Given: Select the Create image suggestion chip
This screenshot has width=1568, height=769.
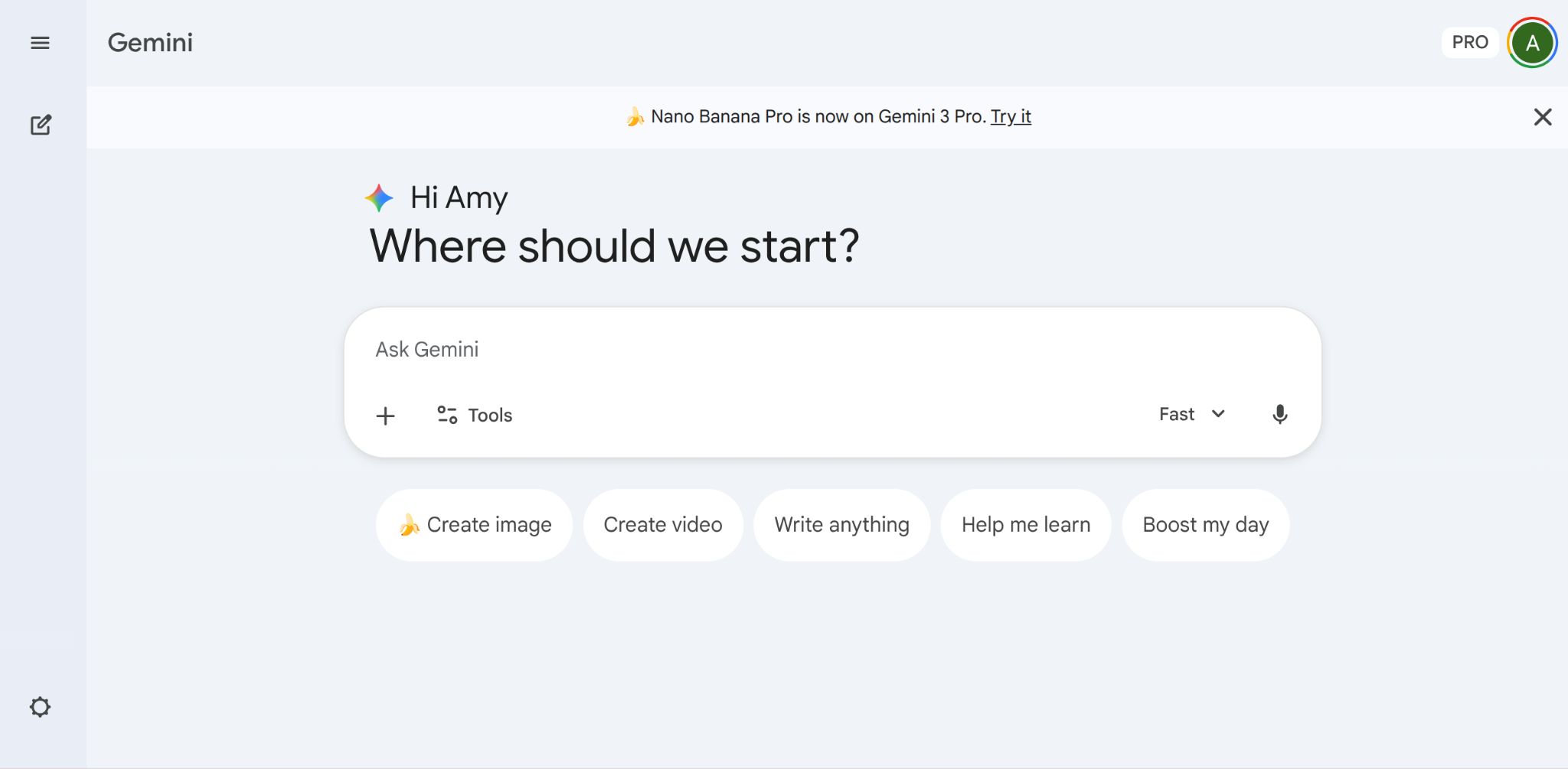Looking at the screenshot, I should coord(474,525).
